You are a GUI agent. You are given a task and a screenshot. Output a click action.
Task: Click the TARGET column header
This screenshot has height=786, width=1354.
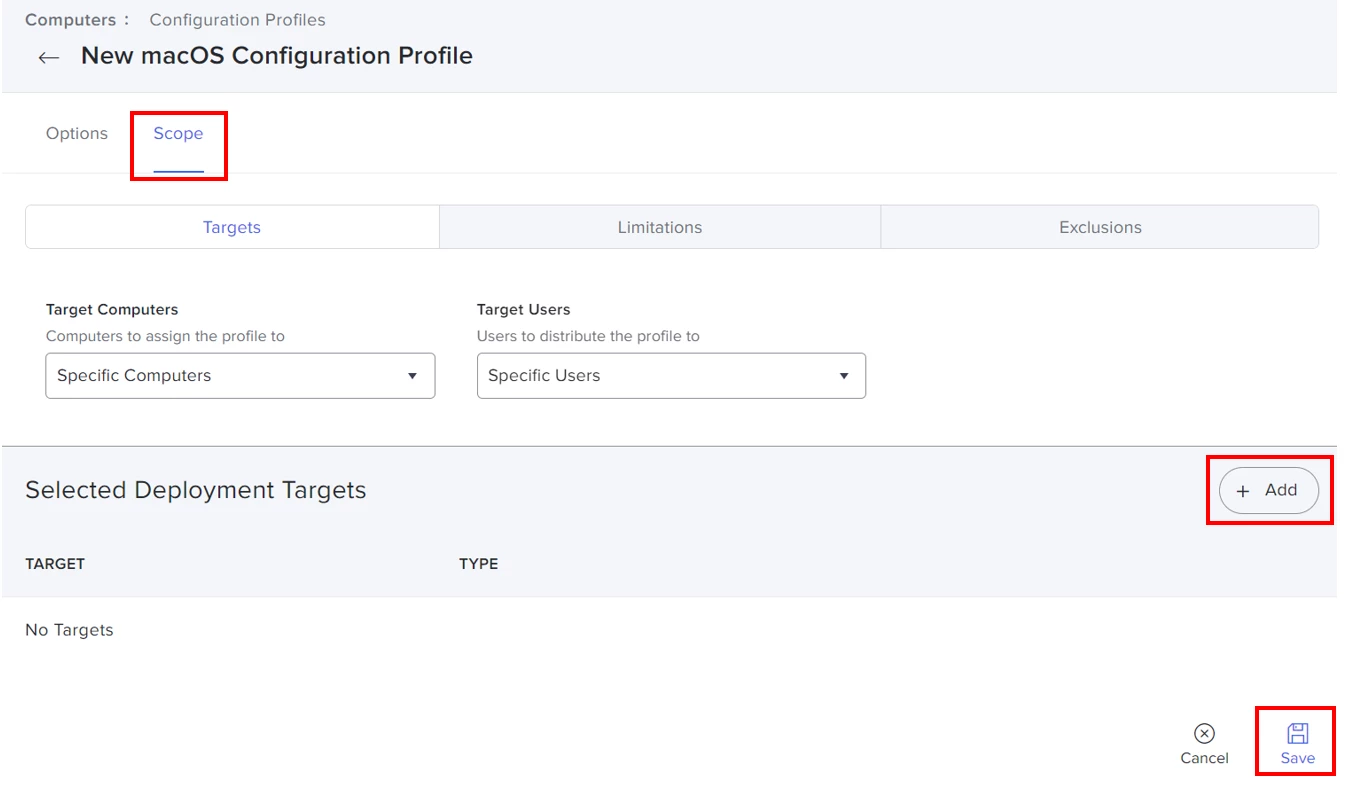click(x=55, y=564)
